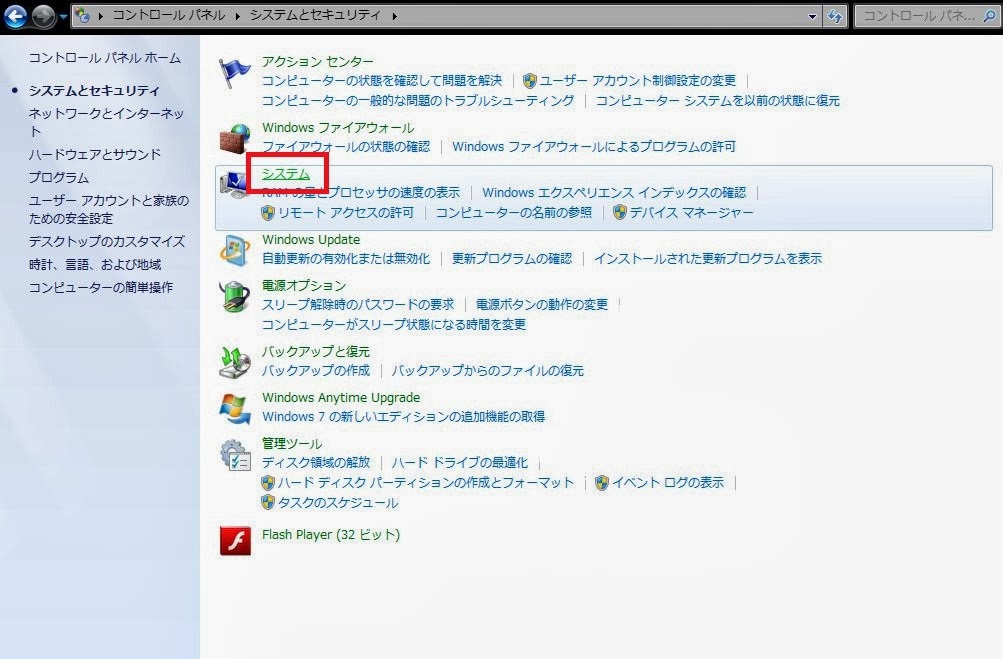Click shield icon beside イベント ログの表示
1003x659 pixels.
click(602, 482)
